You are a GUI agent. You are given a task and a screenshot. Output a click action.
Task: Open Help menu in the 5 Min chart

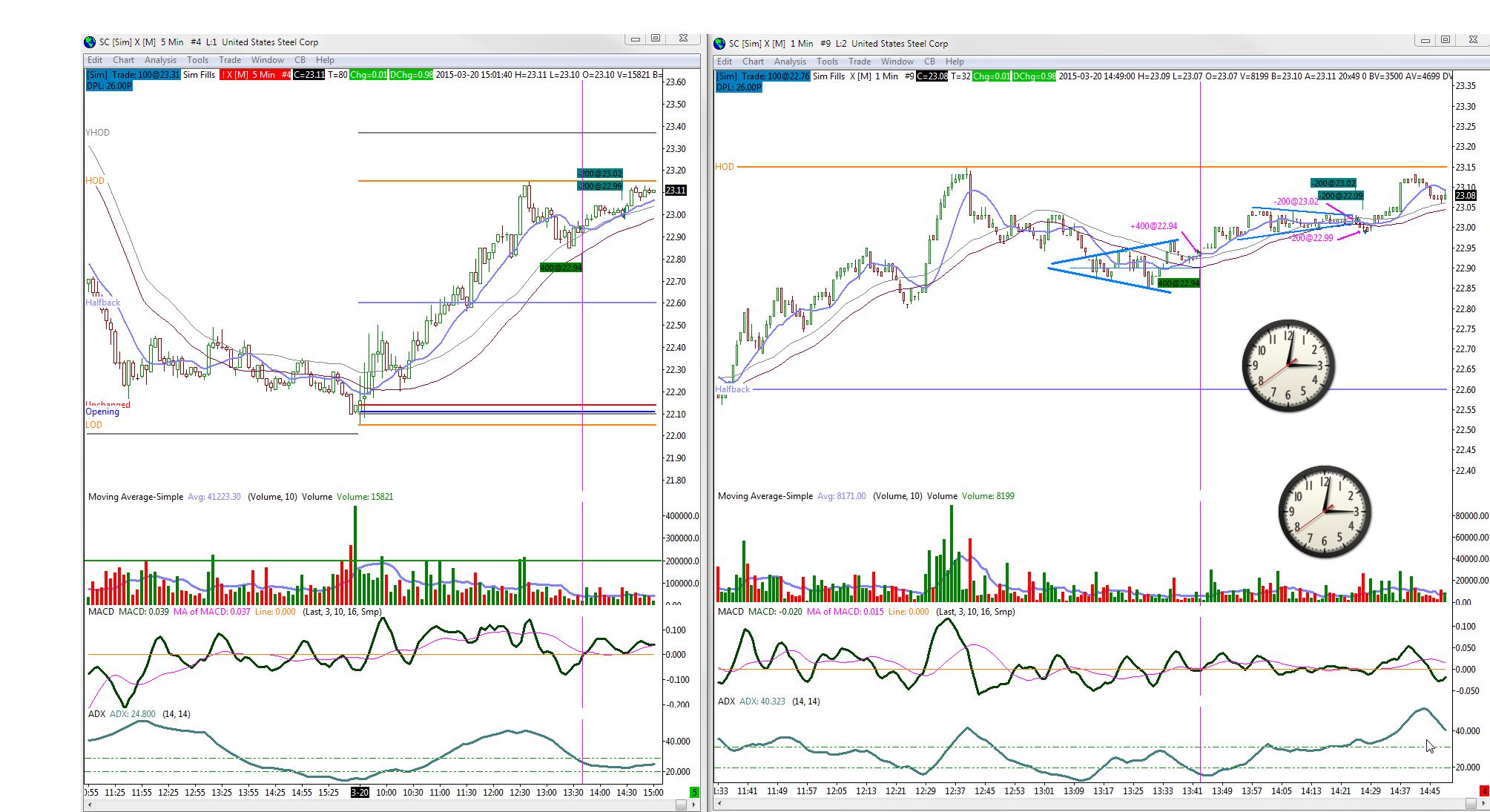[325, 60]
